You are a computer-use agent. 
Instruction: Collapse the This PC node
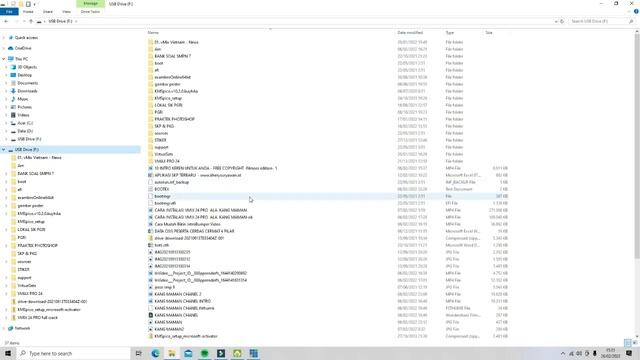pyautogui.click(x=4, y=59)
